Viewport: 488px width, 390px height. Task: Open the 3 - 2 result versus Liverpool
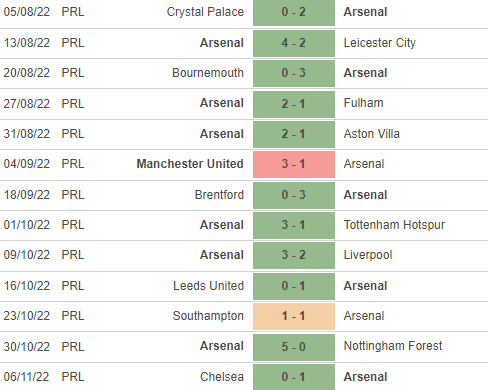click(294, 255)
